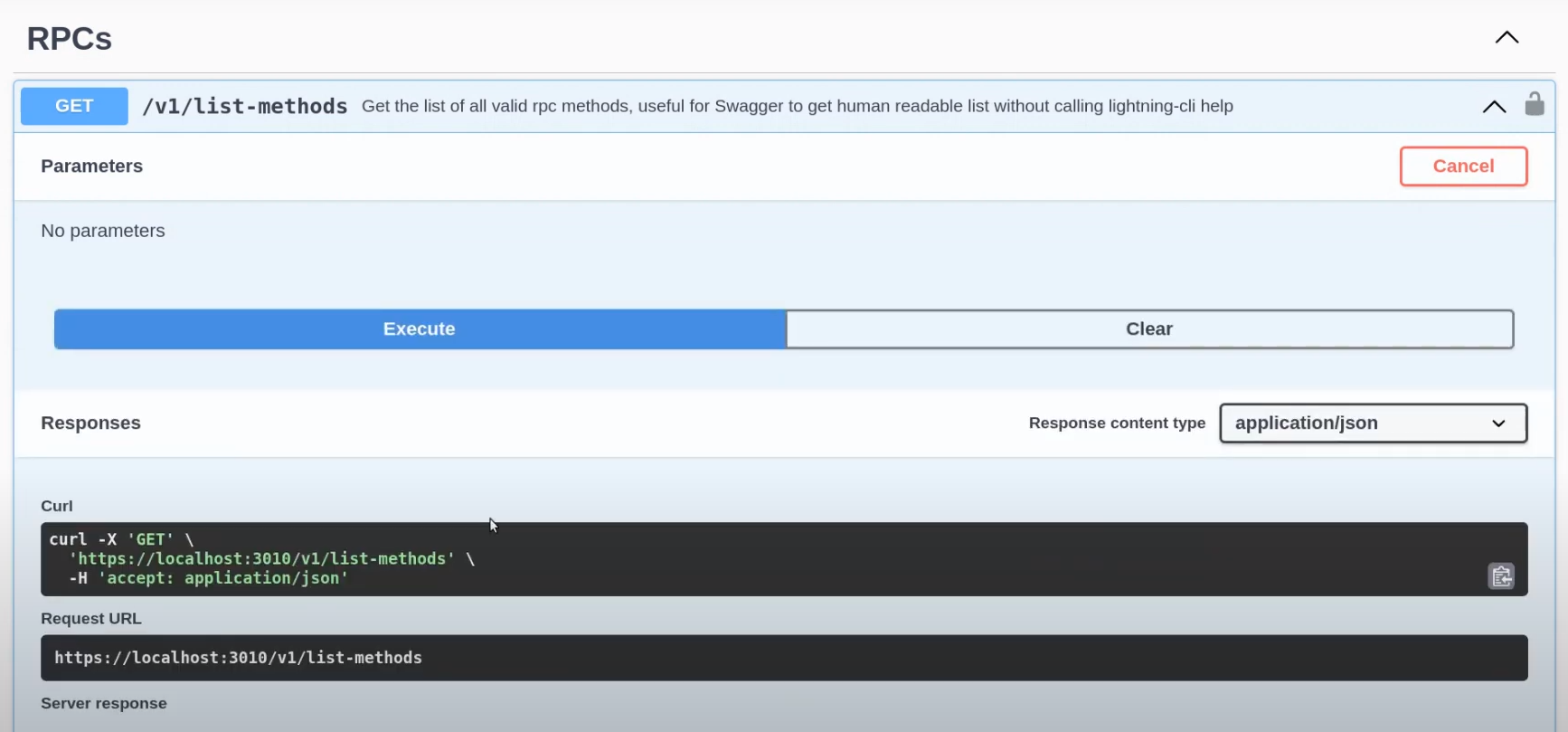Collapse the RPCs section with top chevron

[x=1507, y=37]
